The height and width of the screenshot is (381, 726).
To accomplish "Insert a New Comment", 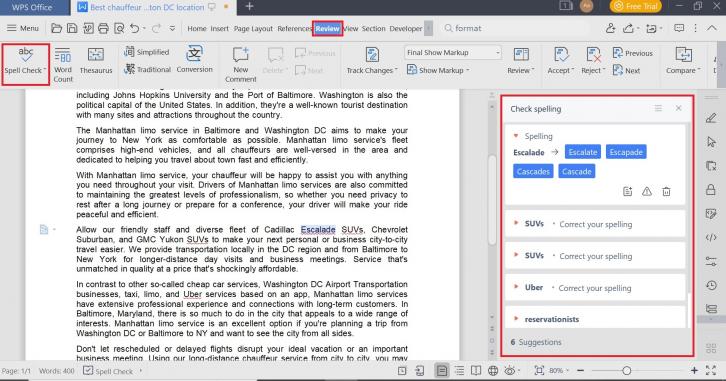I will (x=241, y=65).
